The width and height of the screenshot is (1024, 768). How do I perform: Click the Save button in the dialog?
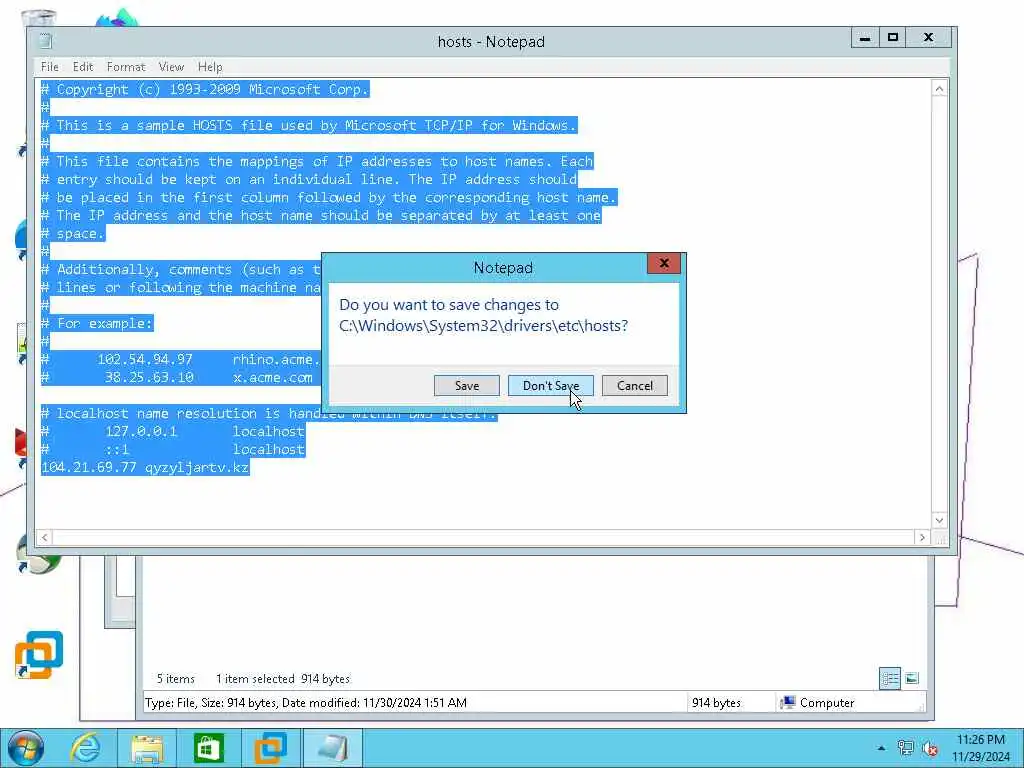point(466,385)
